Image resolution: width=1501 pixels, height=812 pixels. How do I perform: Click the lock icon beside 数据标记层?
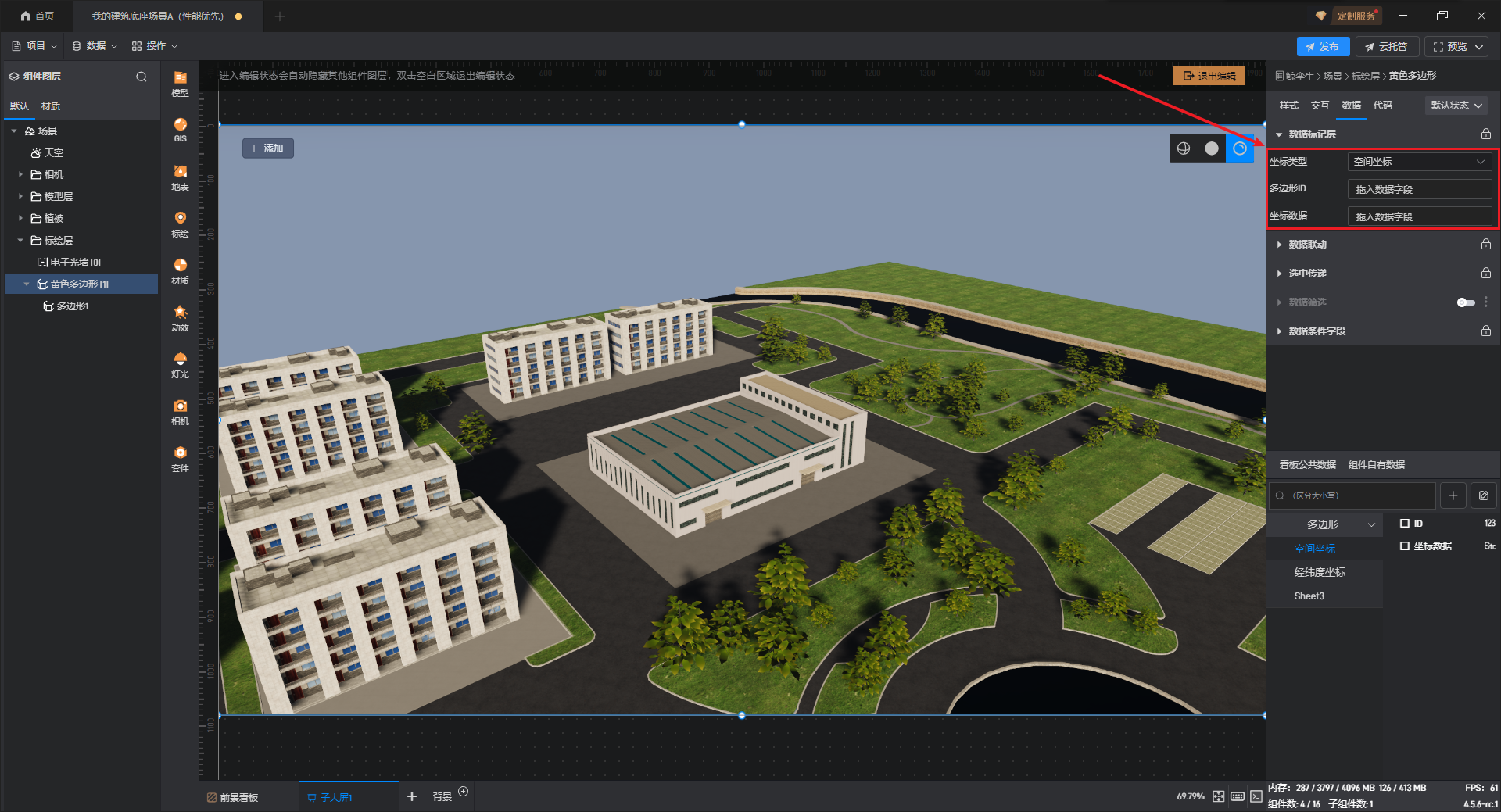(1485, 134)
